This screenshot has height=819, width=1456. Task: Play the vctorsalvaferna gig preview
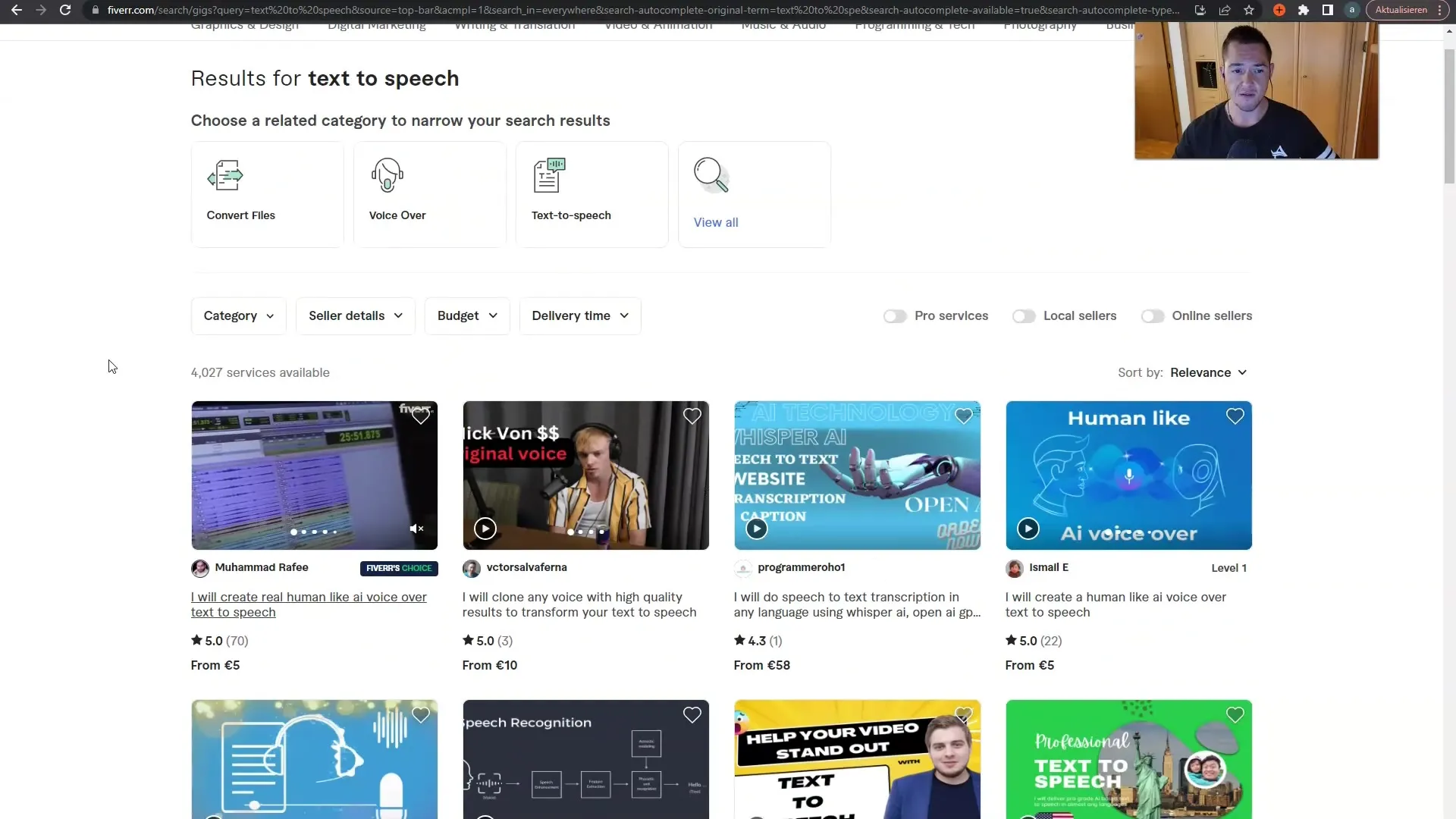[x=484, y=528]
